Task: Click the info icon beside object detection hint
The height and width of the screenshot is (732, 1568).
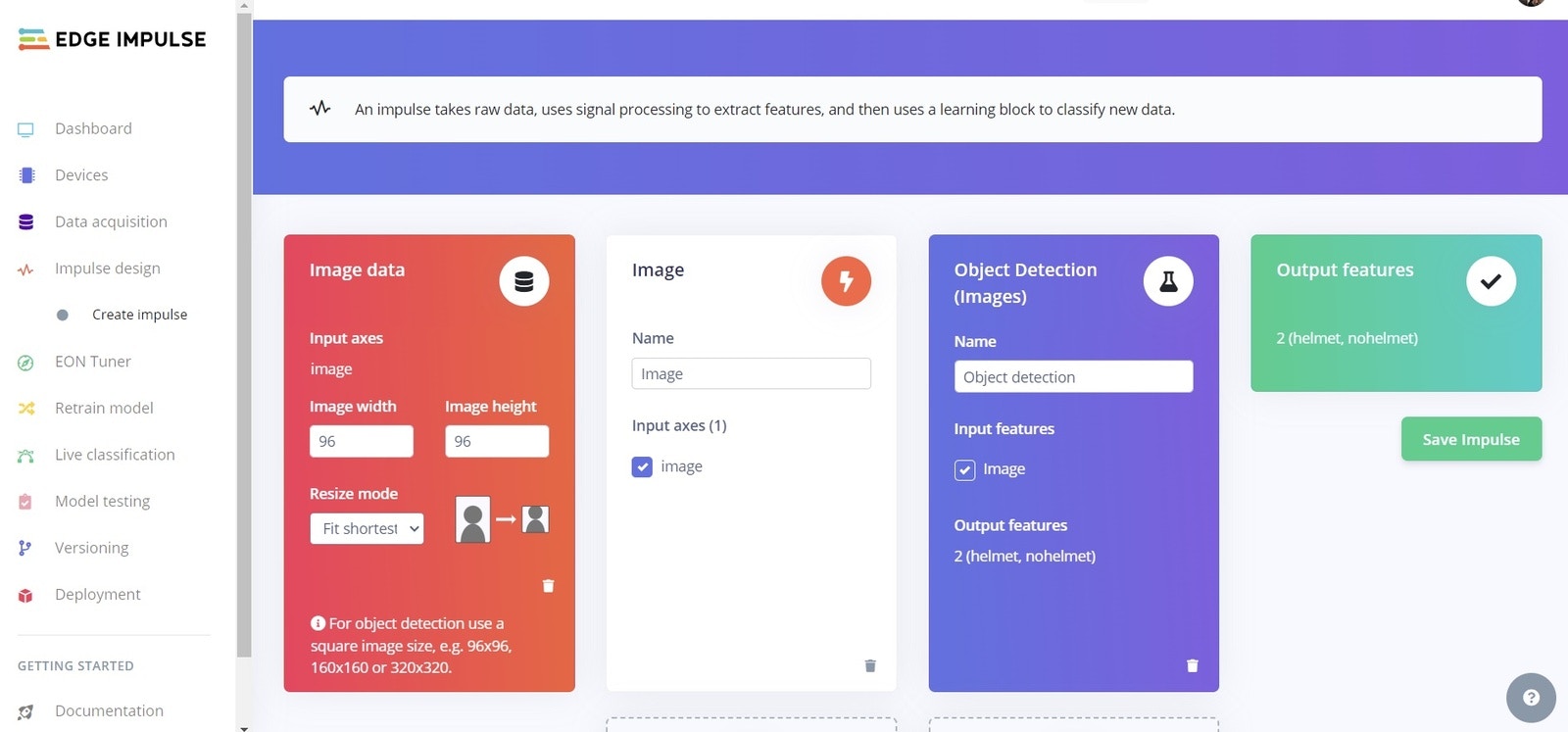Action: pyautogui.click(x=318, y=623)
